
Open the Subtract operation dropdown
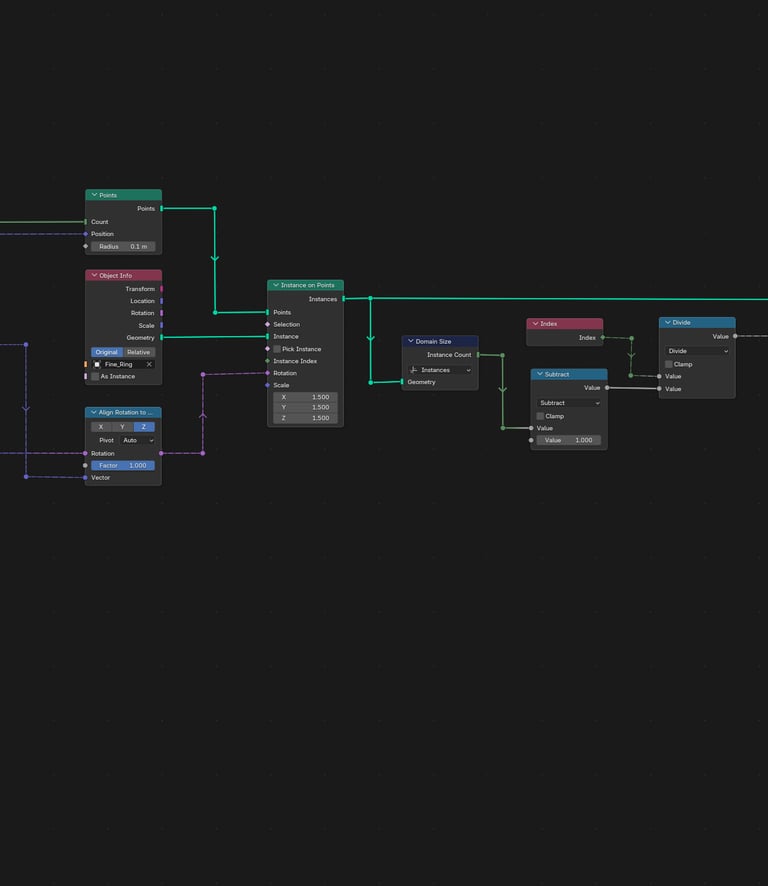569,403
